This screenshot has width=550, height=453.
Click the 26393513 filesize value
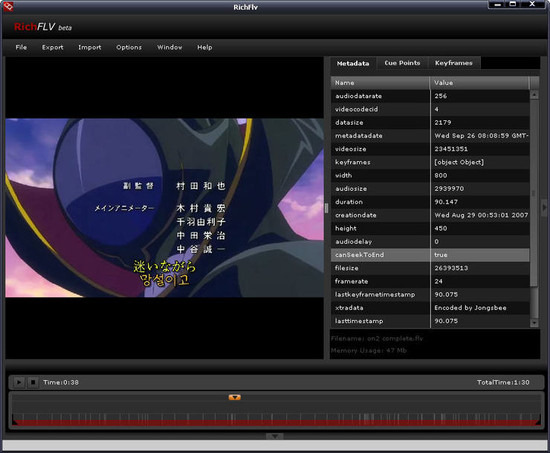451,268
